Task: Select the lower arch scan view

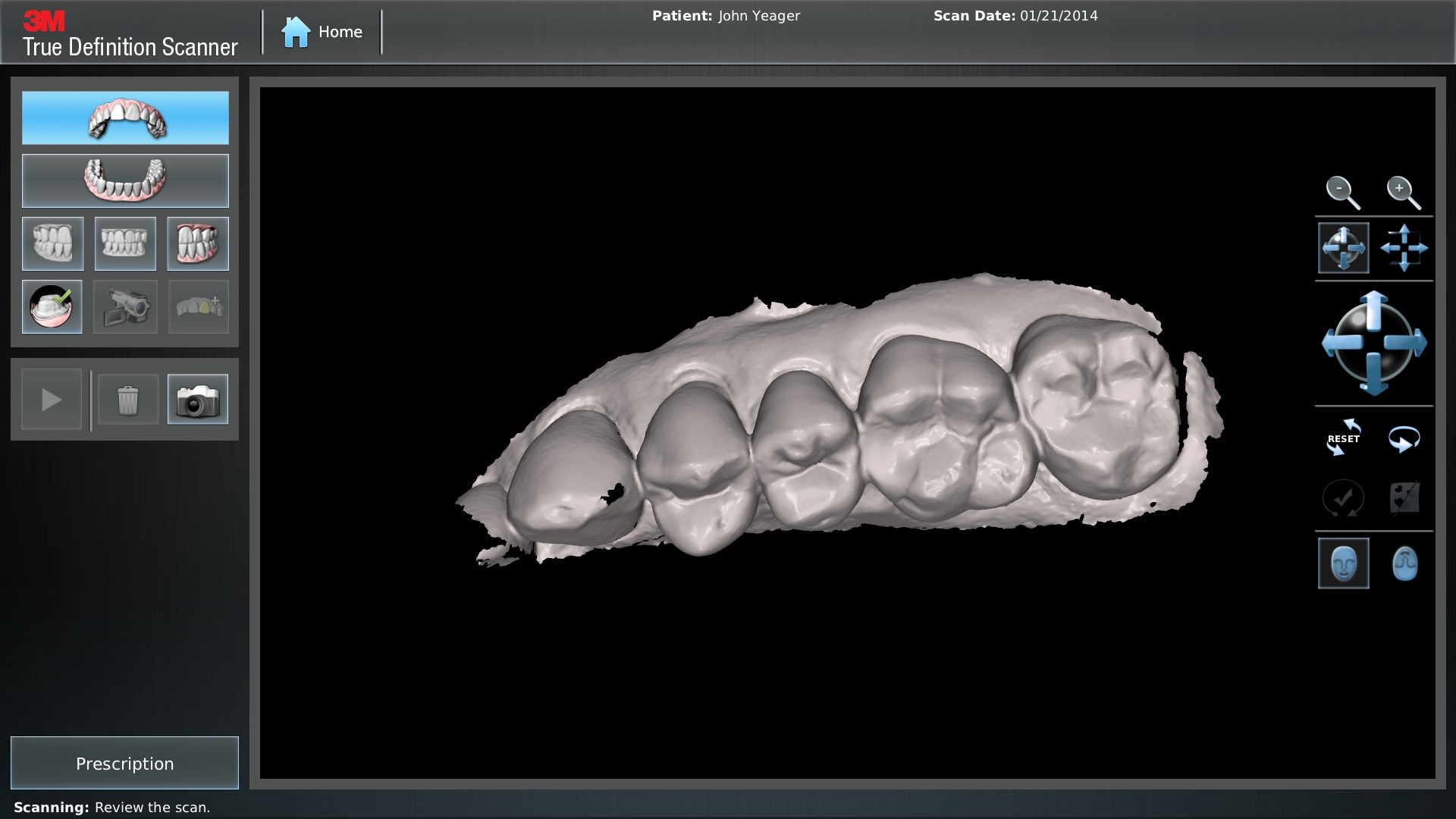Action: (125, 180)
